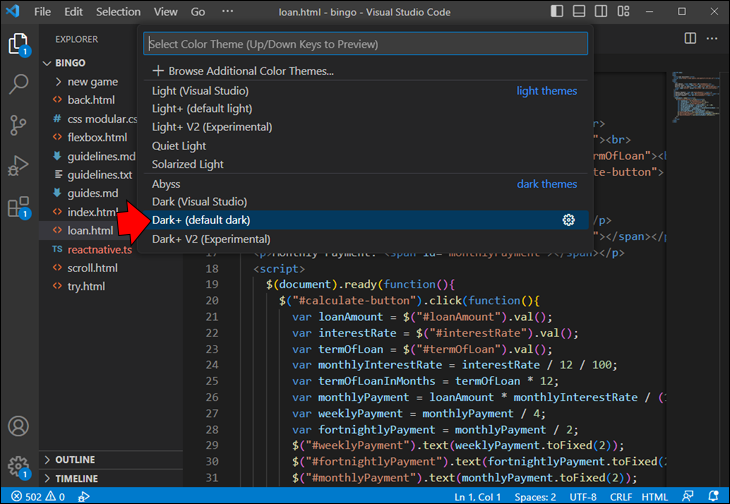Open the Explorer view in activity bar

19,45
